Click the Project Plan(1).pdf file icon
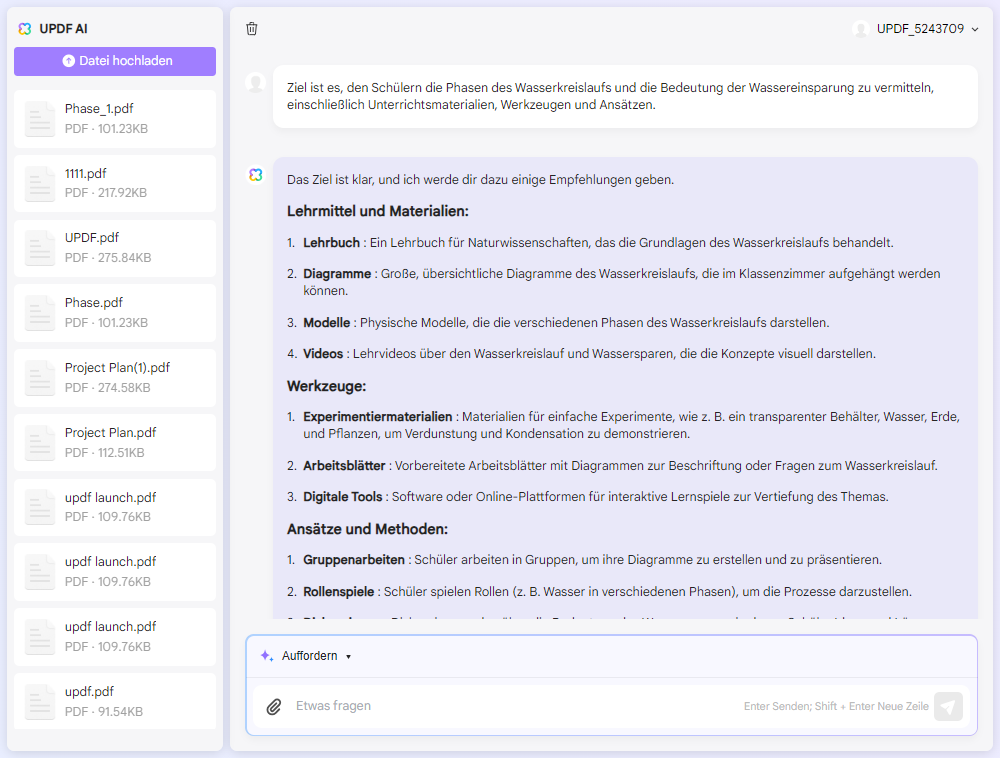Image resolution: width=1000 pixels, height=758 pixels. tap(40, 378)
